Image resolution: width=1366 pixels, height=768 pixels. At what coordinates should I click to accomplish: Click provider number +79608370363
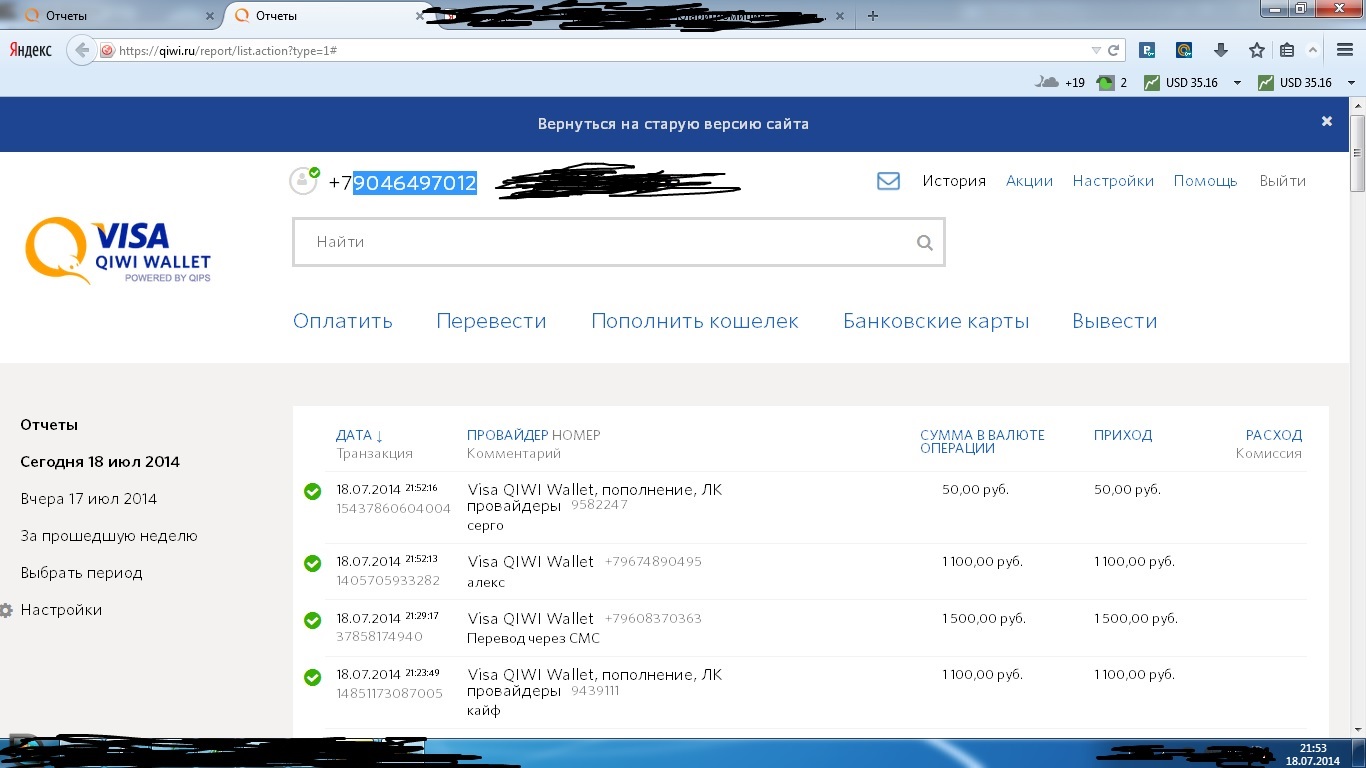(653, 619)
